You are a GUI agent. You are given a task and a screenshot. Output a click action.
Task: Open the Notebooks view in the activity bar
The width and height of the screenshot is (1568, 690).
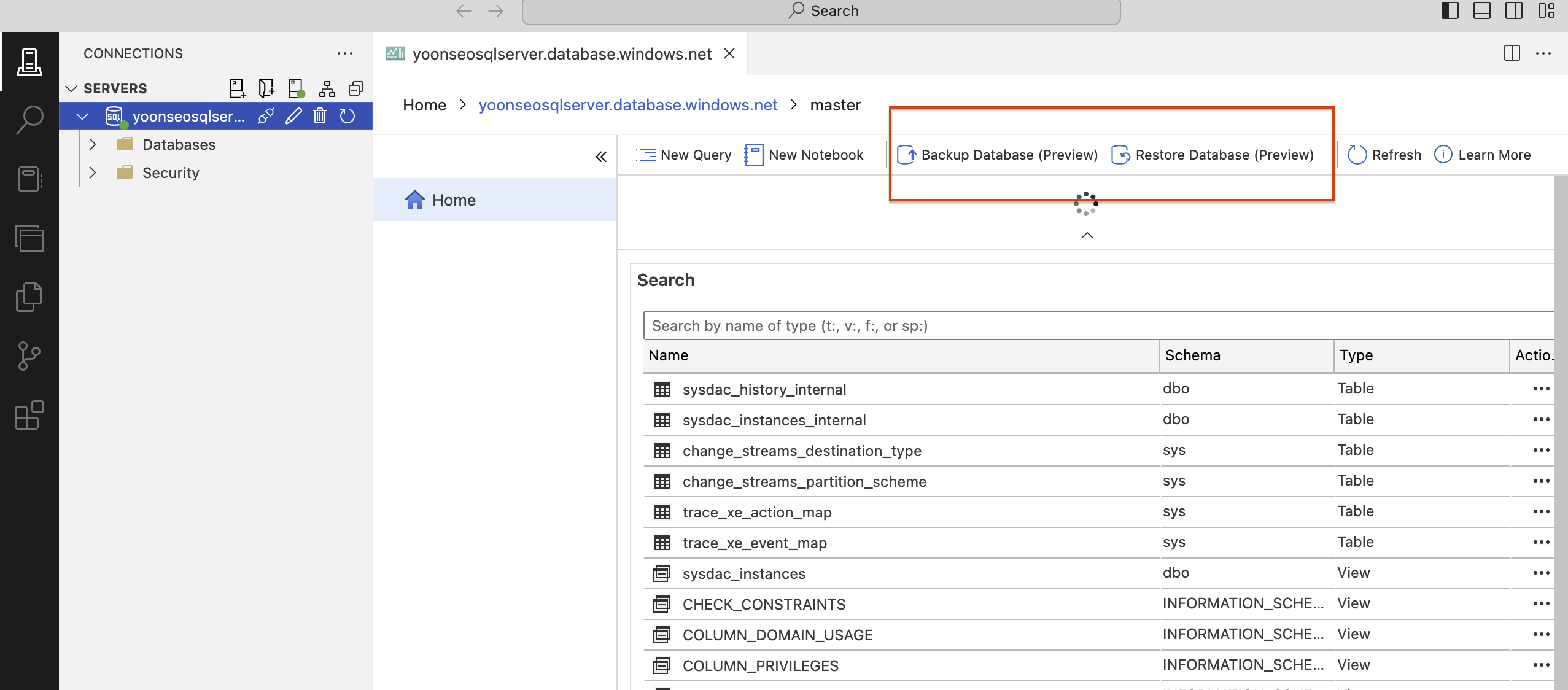point(29,179)
